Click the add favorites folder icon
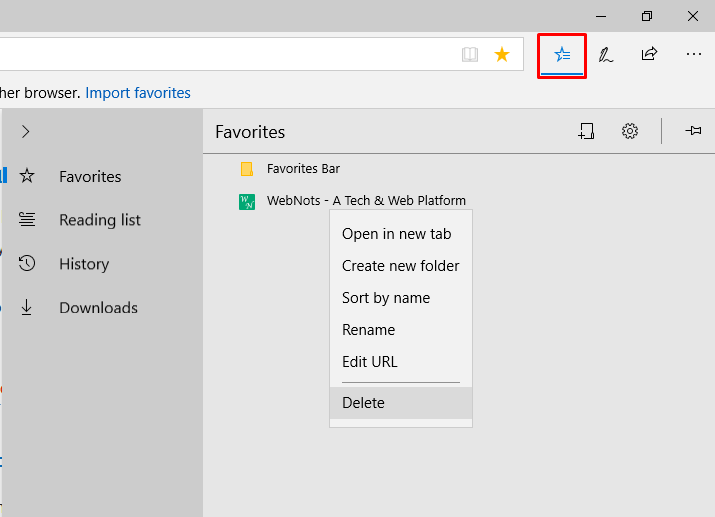715x517 pixels. (x=586, y=131)
